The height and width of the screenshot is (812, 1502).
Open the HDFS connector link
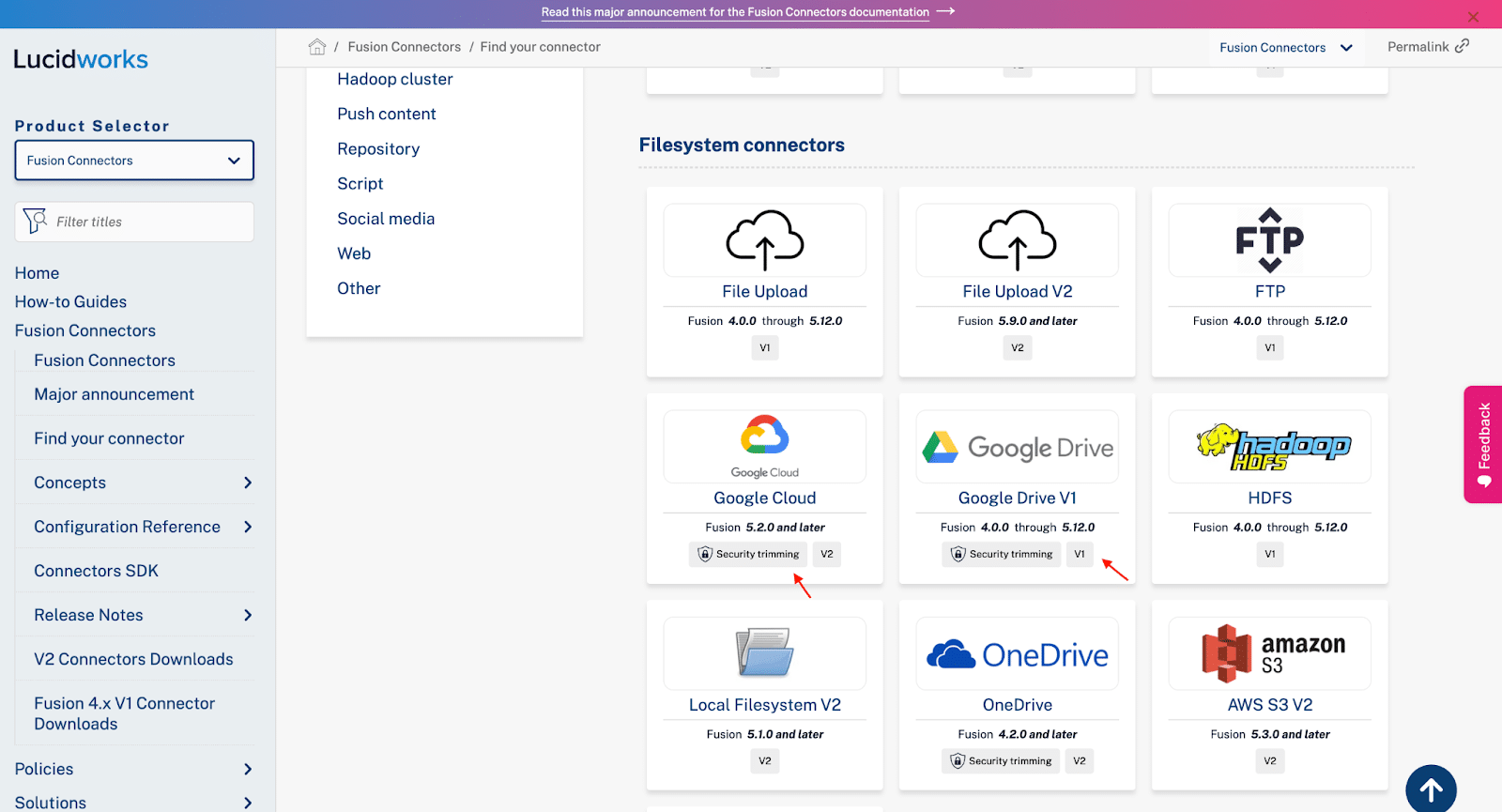pyautogui.click(x=1270, y=498)
